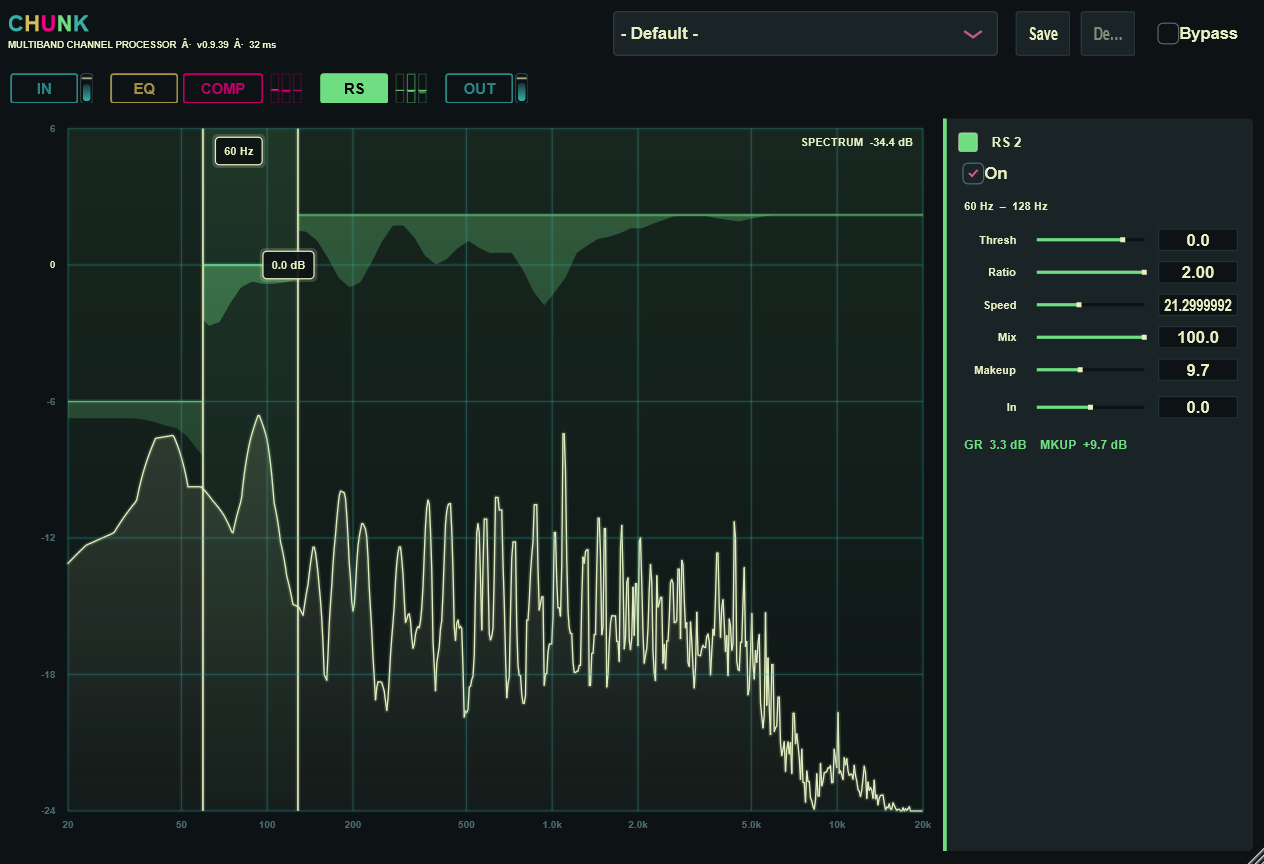This screenshot has height=864, width=1264.
Task: Adjust the Speed slider
Action: tap(1090, 305)
